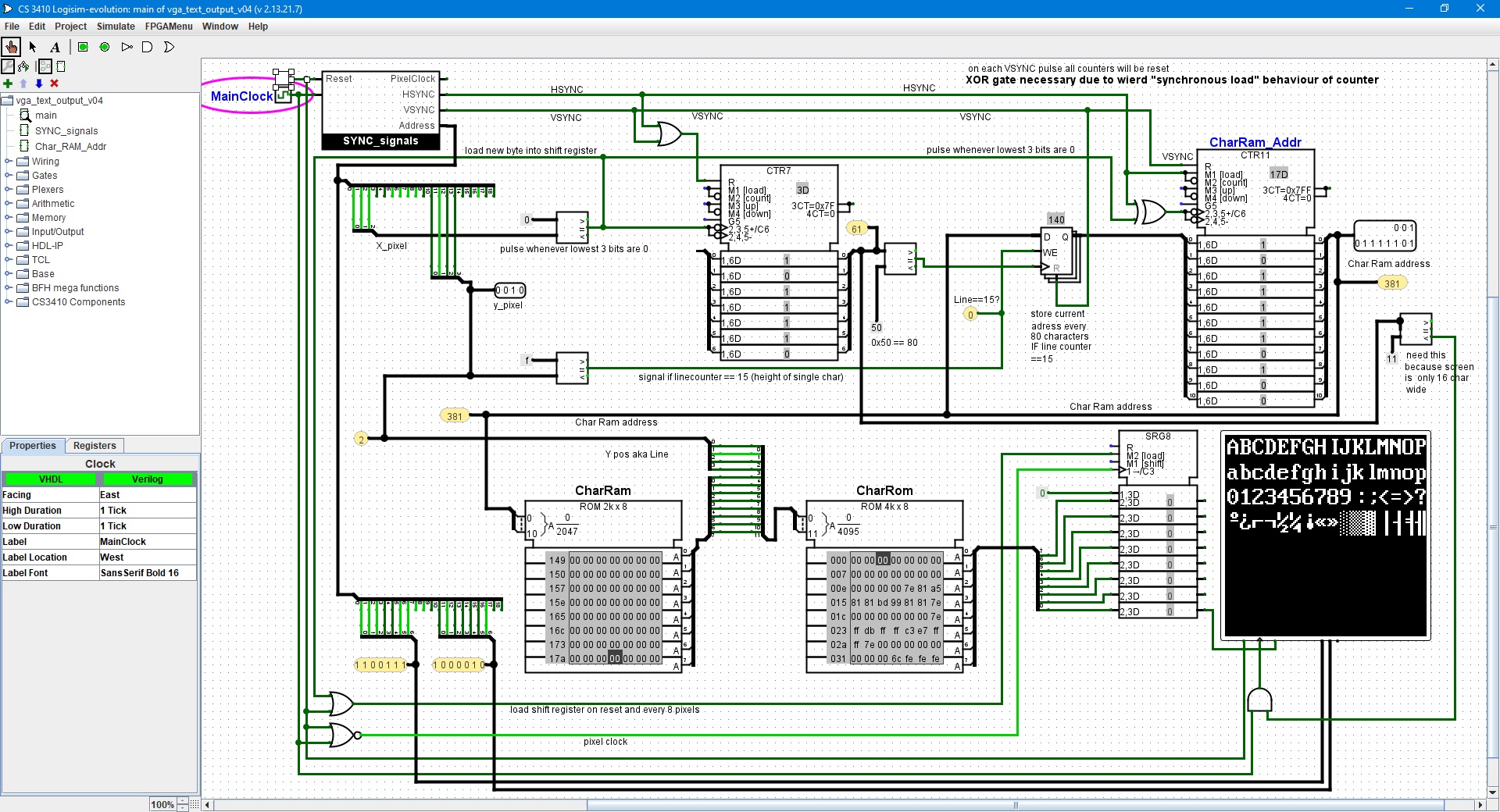1500x812 pixels.
Task: Choose the OR gate tool in toolbar
Action: pos(169,47)
